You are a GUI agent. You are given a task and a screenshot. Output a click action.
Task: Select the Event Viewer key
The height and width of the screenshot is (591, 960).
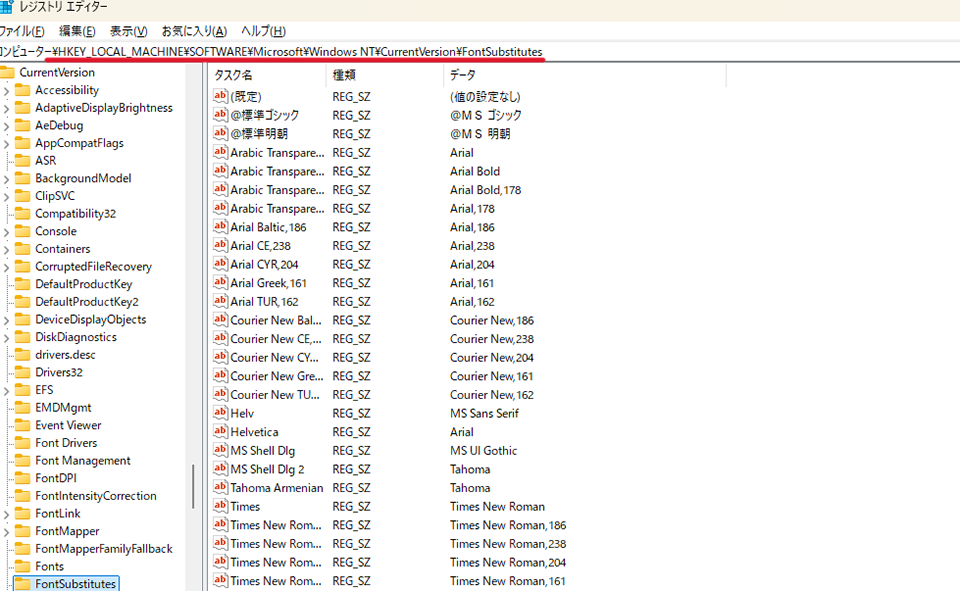(x=68, y=426)
